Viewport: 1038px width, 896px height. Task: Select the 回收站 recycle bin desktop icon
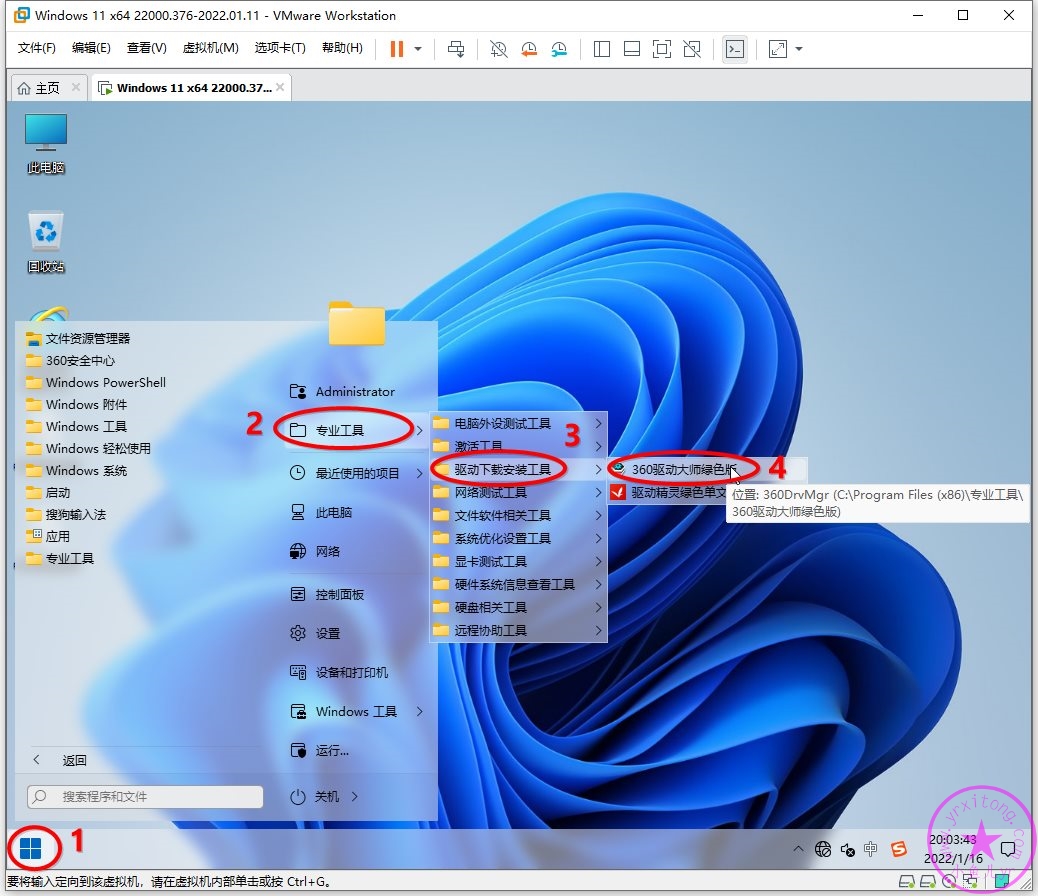coord(46,242)
